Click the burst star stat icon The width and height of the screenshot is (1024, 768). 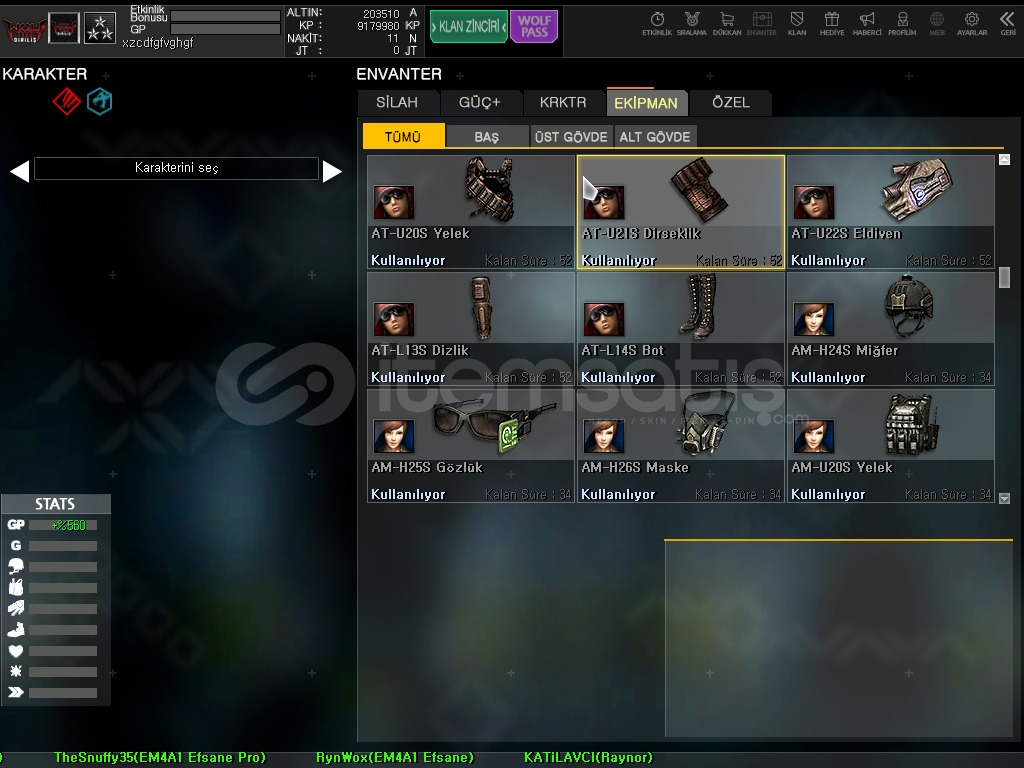pos(16,671)
